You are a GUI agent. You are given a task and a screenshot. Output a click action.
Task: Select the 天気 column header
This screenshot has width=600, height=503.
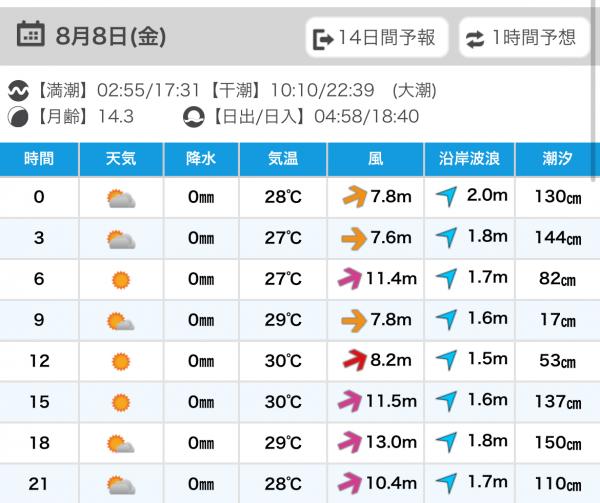coord(121,159)
